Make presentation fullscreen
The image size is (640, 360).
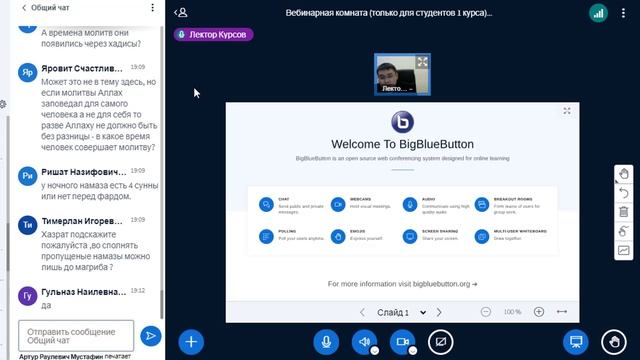(x=567, y=111)
